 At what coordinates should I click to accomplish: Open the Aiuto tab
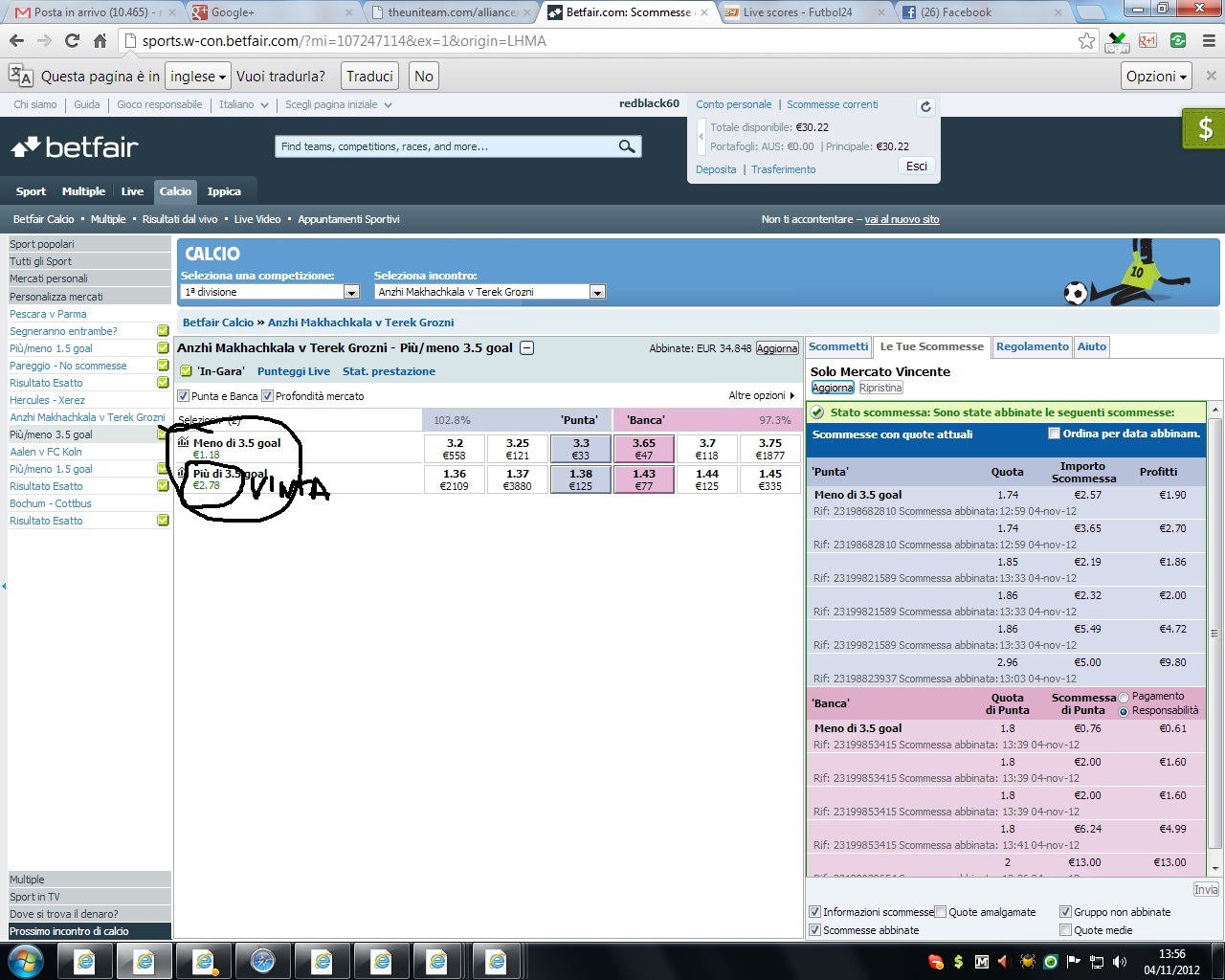[1091, 347]
